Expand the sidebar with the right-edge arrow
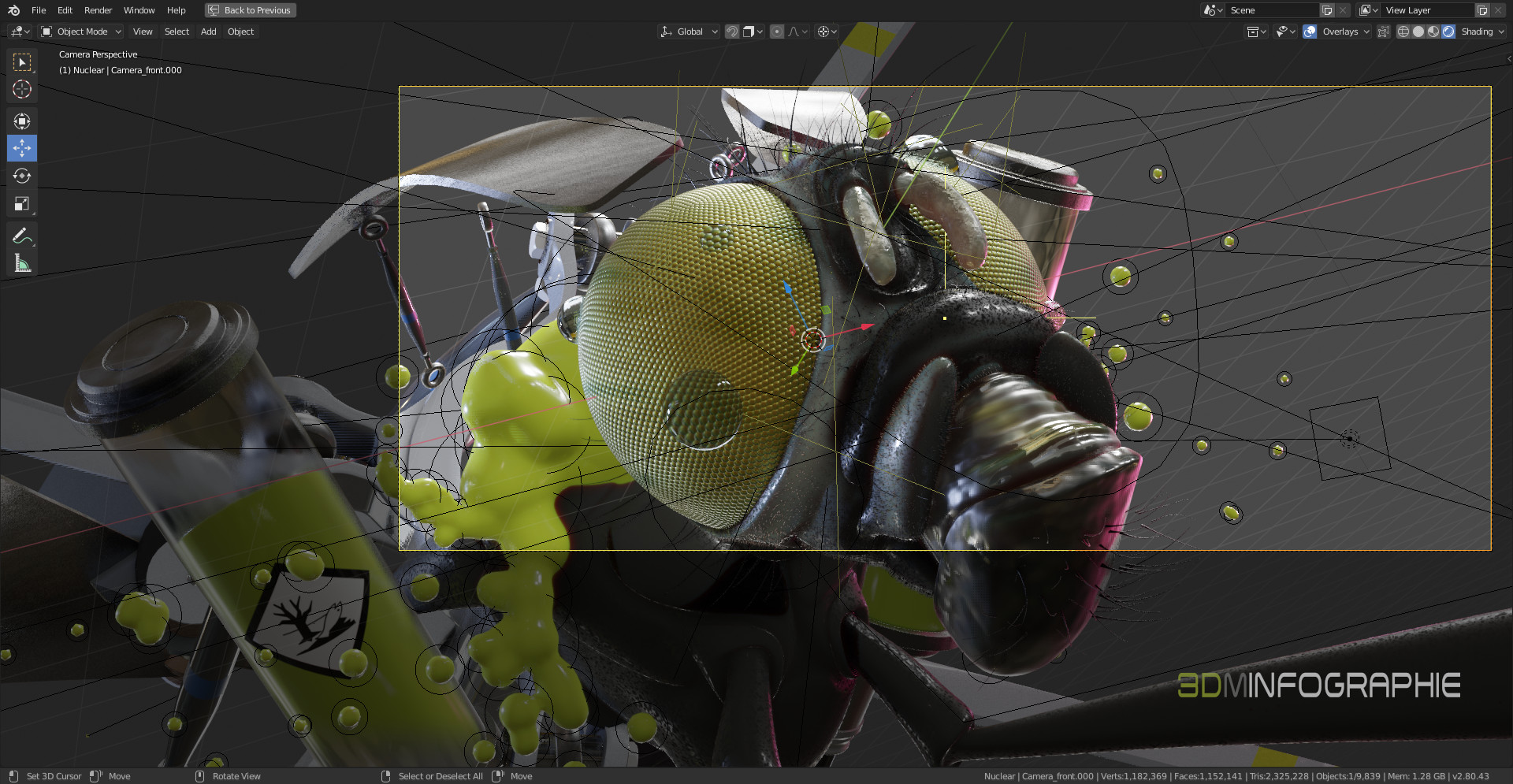This screenshot has height=784, width=1513. [x=1509, y=58]
